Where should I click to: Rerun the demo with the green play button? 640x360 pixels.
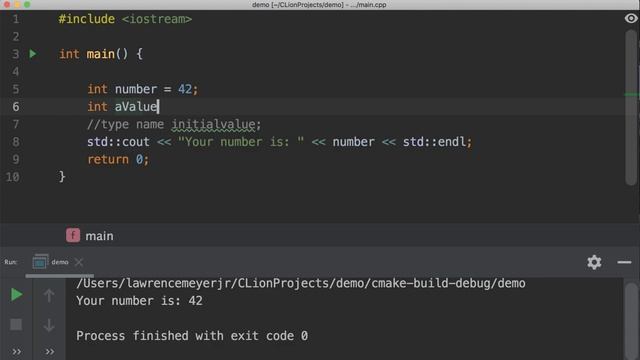pos(16,294)
